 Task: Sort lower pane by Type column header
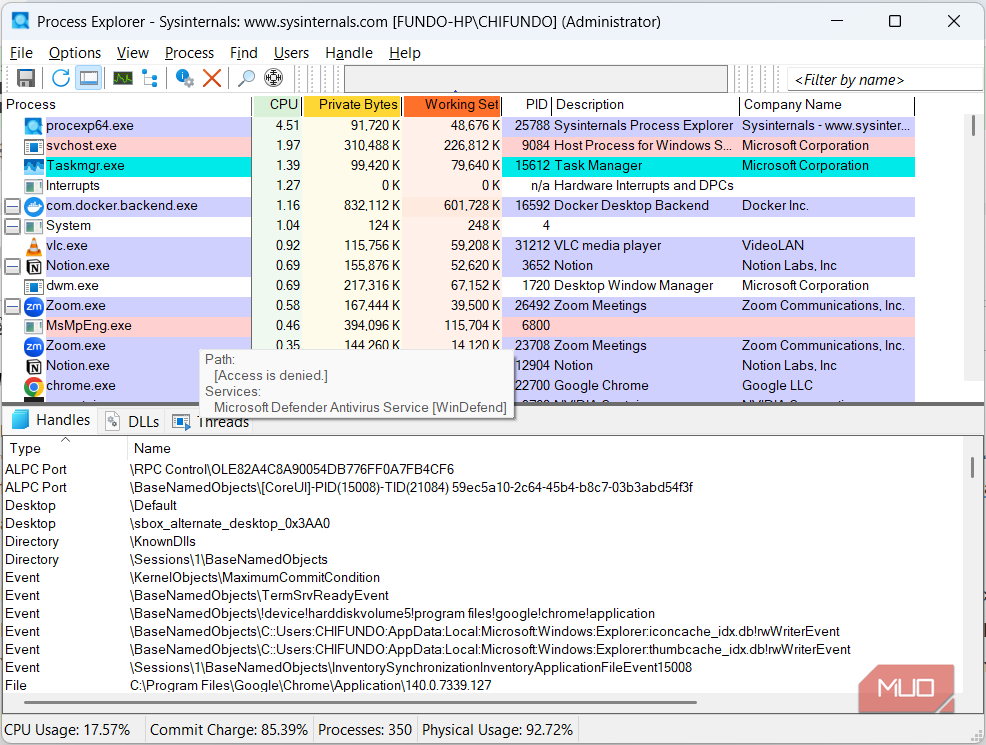click(65, 448)
